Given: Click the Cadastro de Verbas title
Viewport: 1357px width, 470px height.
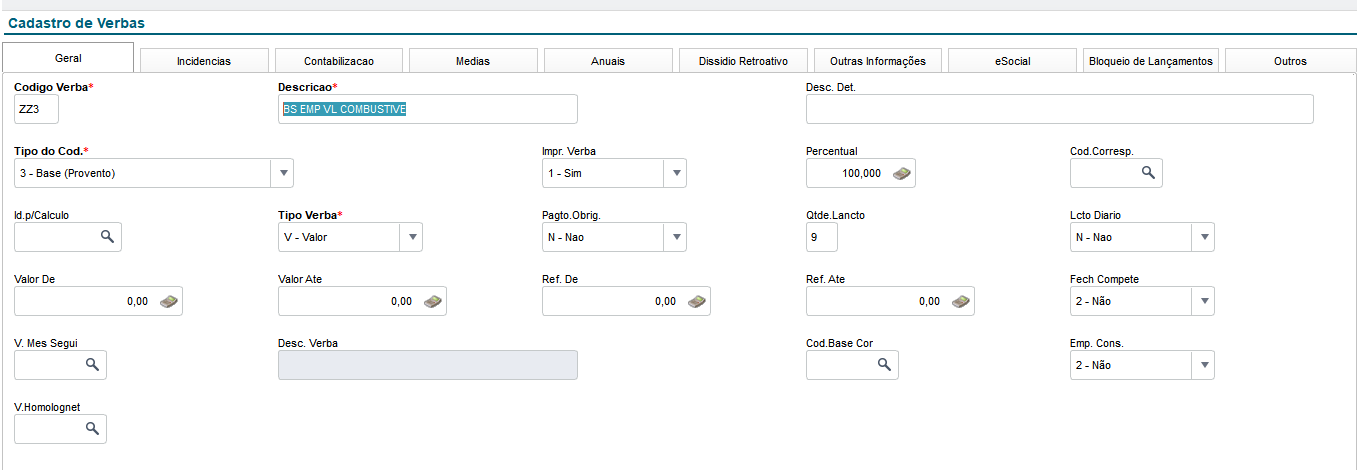Looking at the screenshot, I should (76, 22).
